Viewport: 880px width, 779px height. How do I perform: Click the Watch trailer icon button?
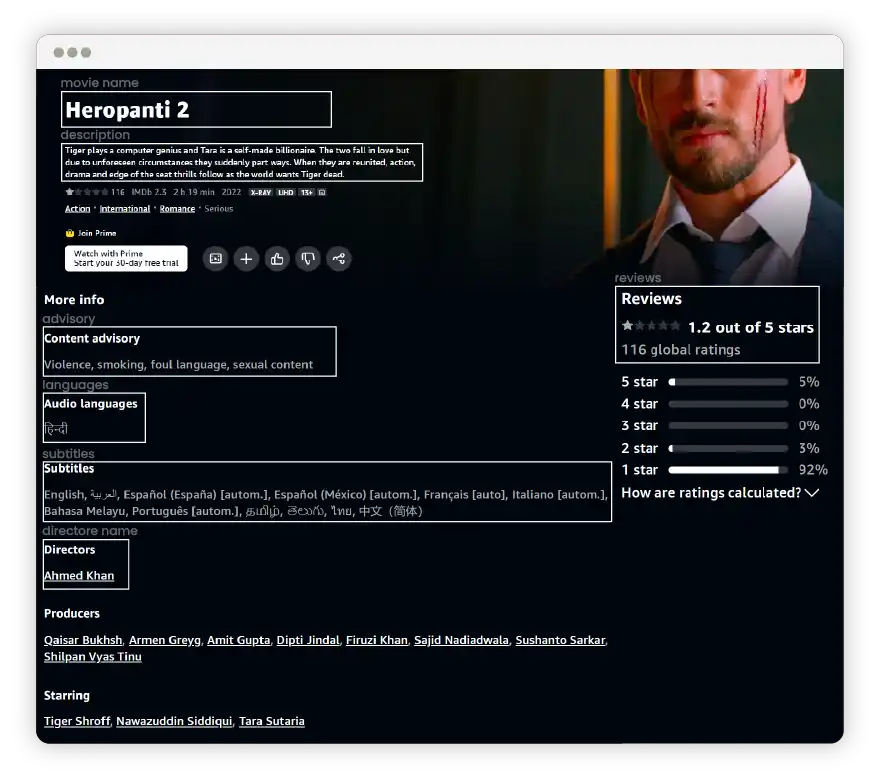[216, 259]
